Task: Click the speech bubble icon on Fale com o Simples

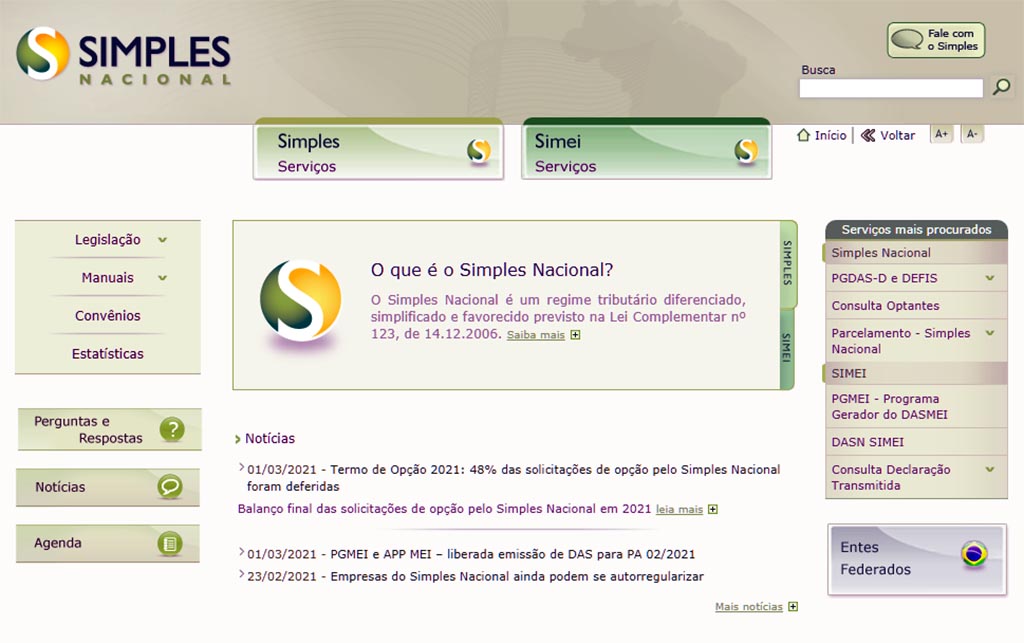Action: pos(906,39)
